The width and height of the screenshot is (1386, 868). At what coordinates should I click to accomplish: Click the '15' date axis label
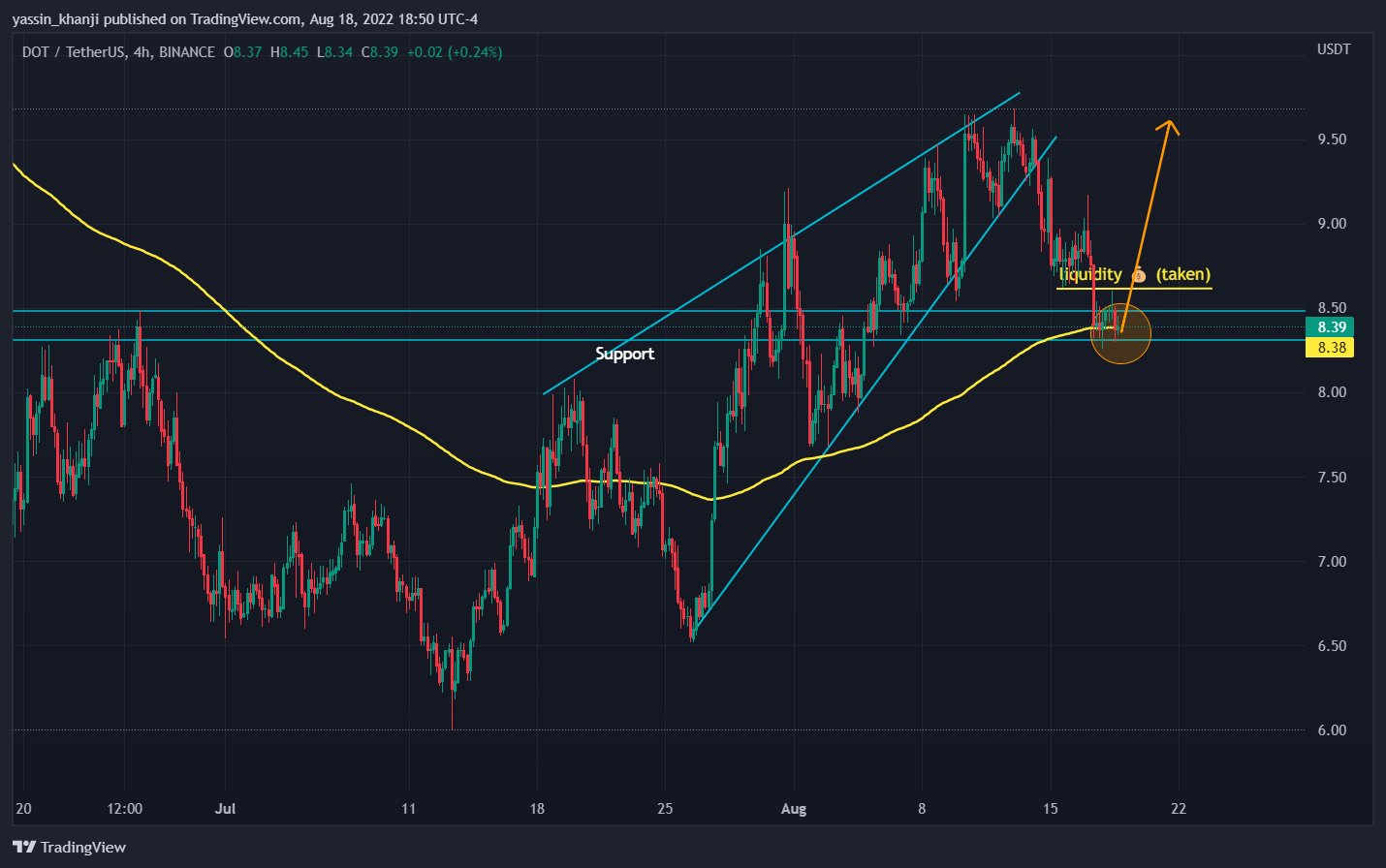[x=1050, y=809]
